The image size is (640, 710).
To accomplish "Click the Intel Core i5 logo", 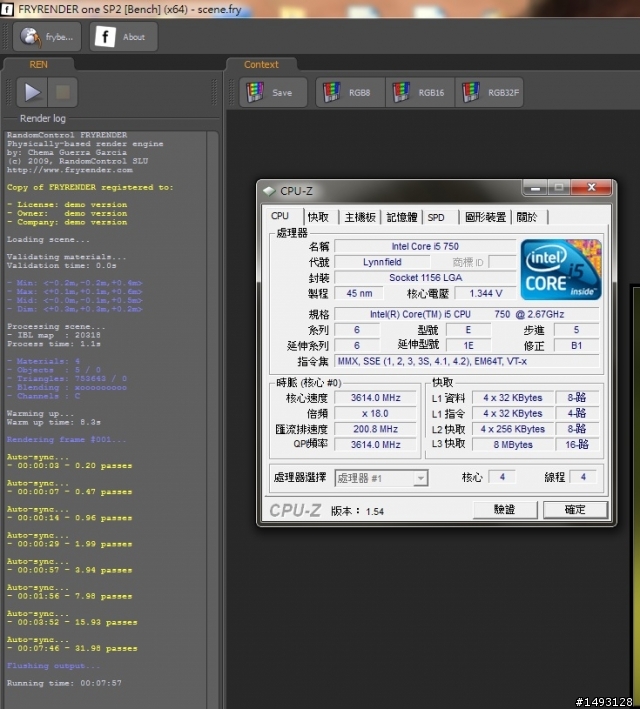I will 561,269.
